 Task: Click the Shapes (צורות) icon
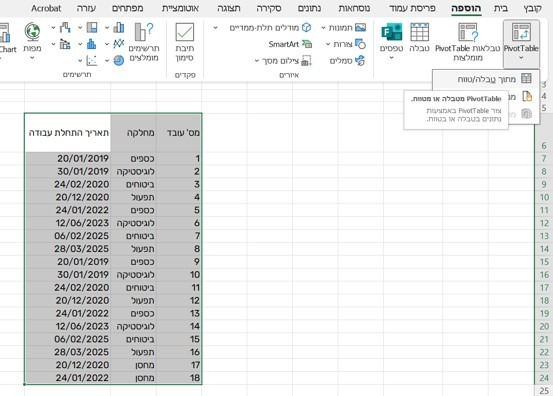[360, 44]
